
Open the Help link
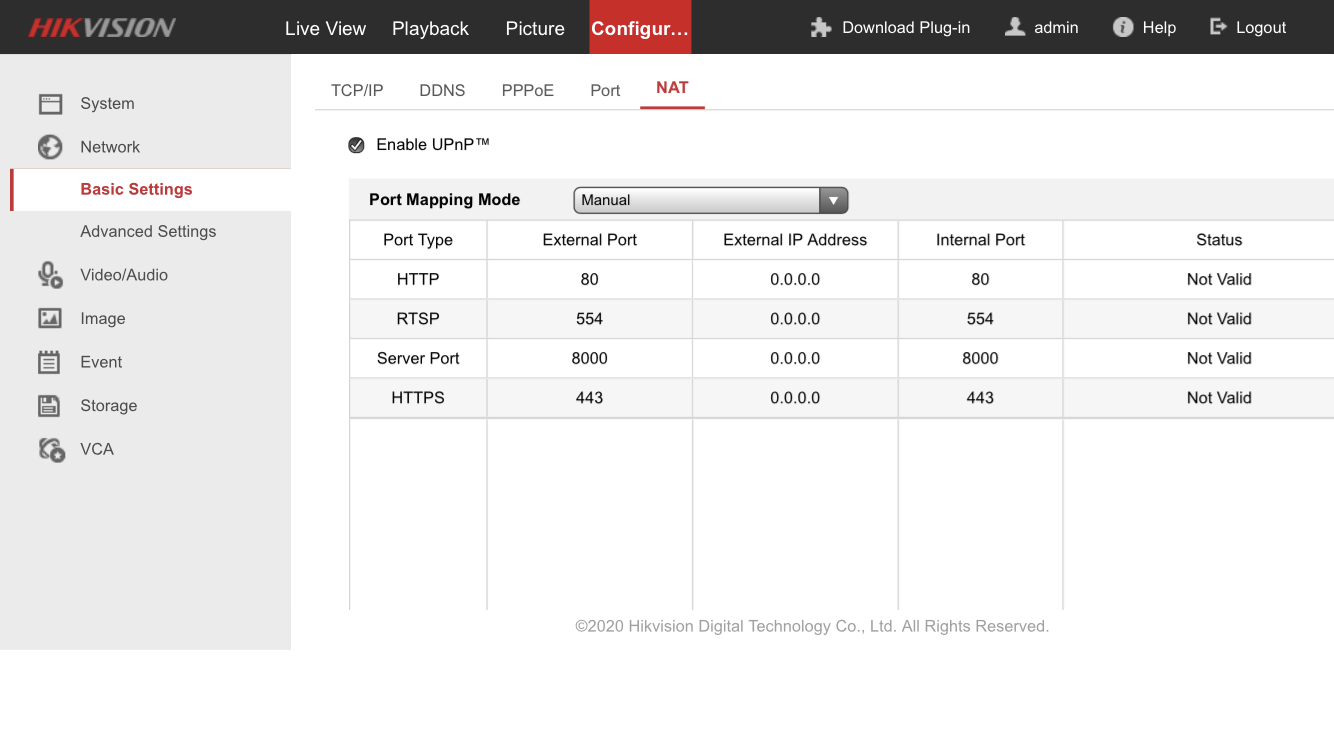click(x=1145, y=28)
